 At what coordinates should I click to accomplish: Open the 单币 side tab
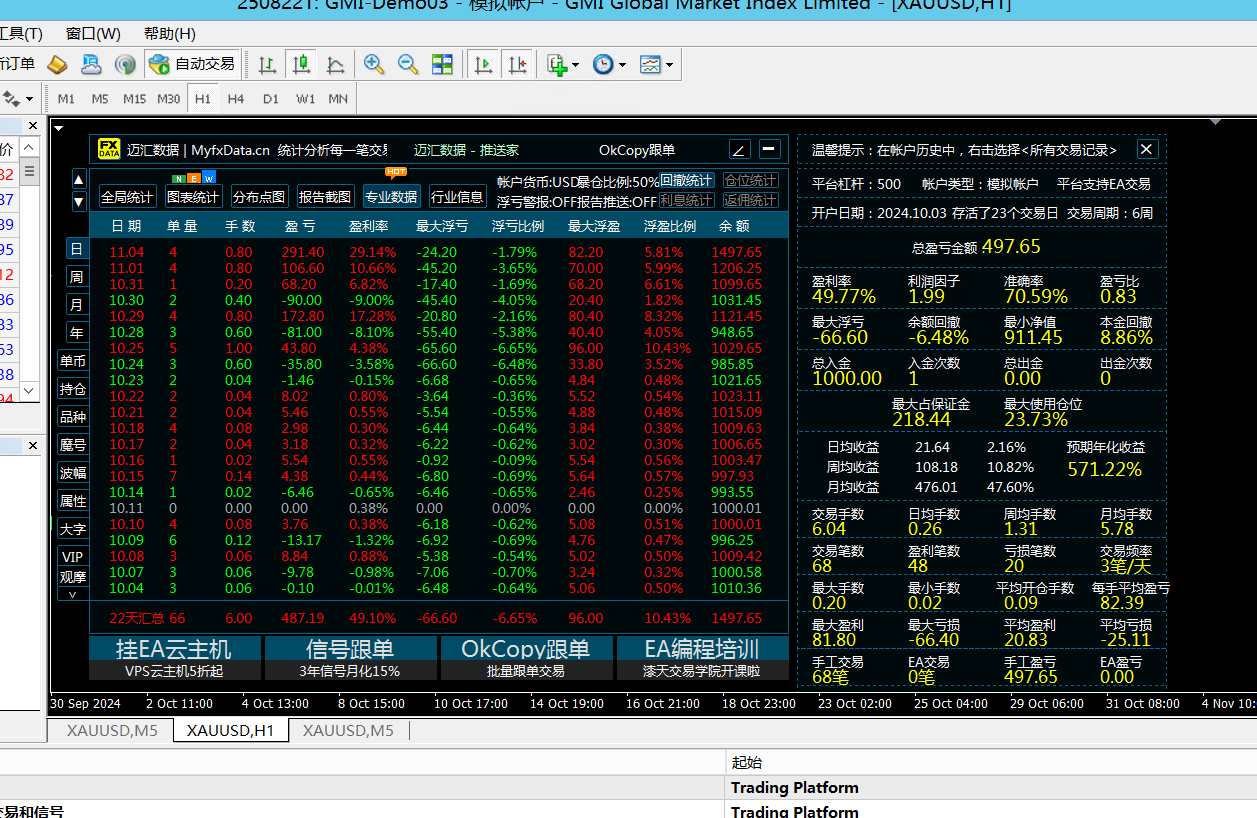click(x=73, y=361)
